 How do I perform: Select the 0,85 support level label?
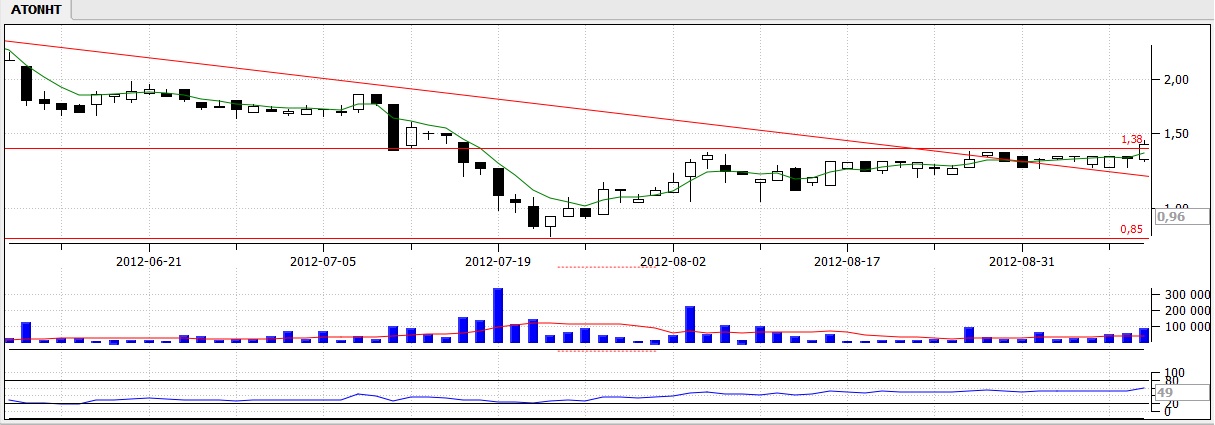1131,229
